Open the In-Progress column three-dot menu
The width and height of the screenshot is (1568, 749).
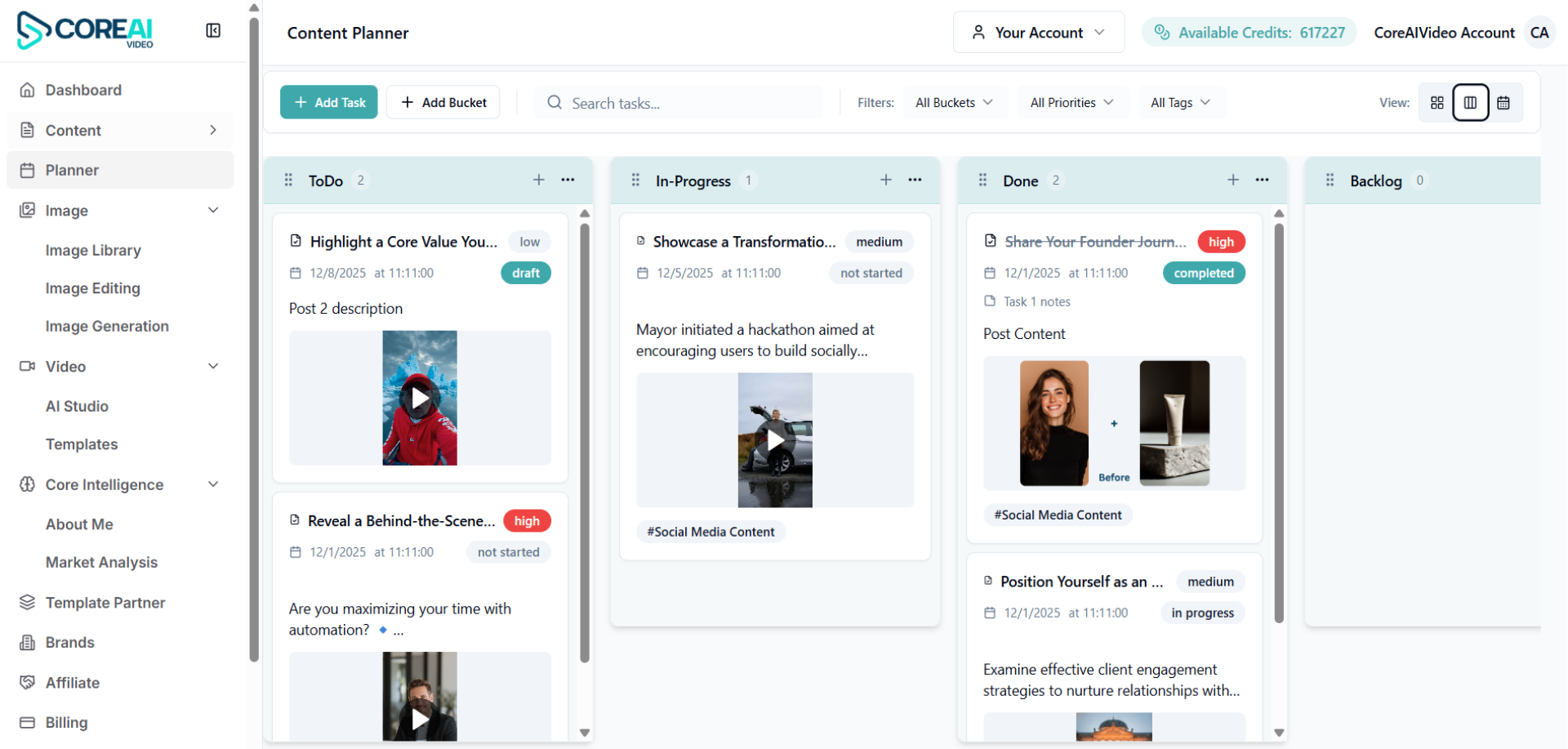tap(915, 180)
